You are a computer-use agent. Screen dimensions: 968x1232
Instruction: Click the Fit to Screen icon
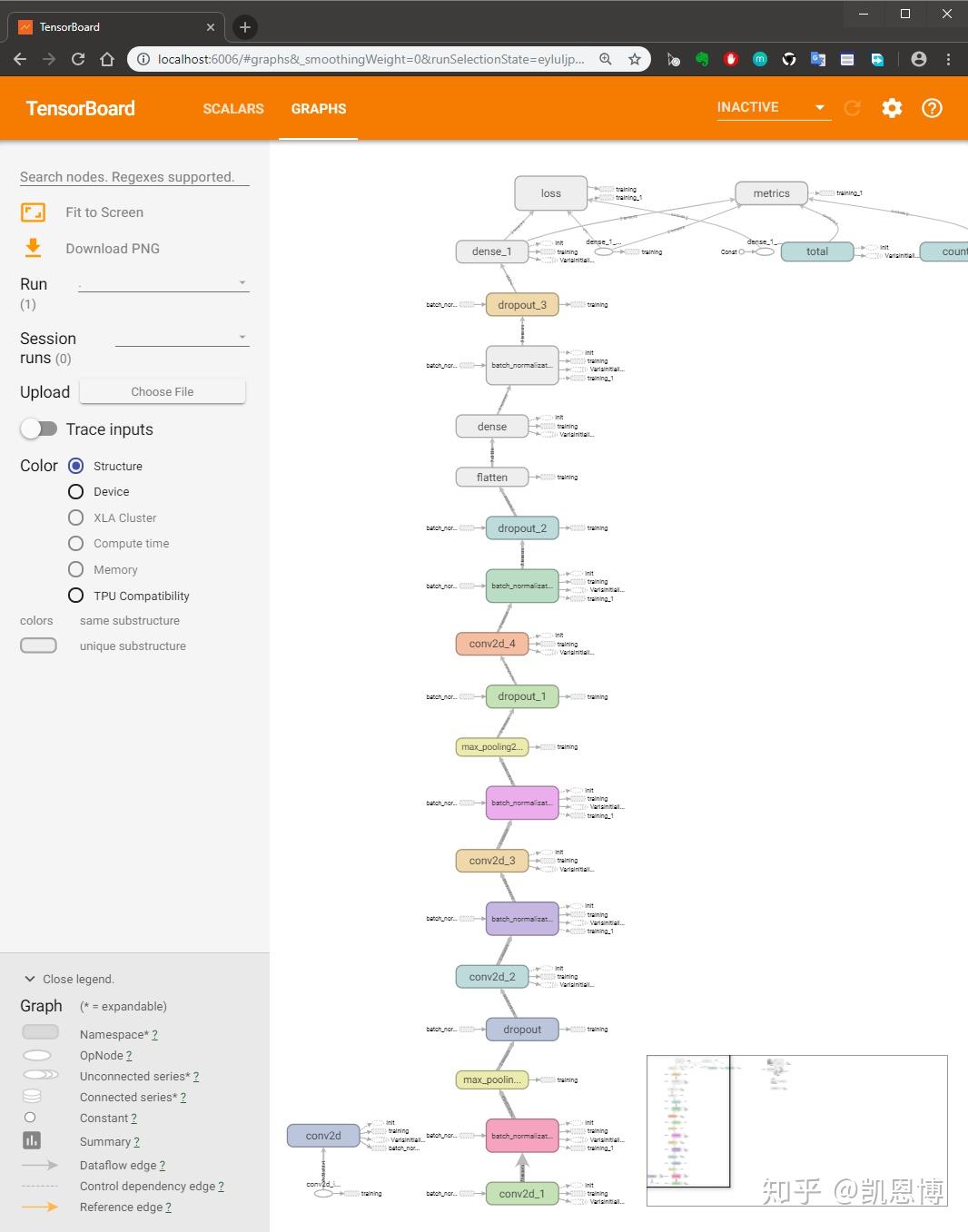(x=33, y=212)
